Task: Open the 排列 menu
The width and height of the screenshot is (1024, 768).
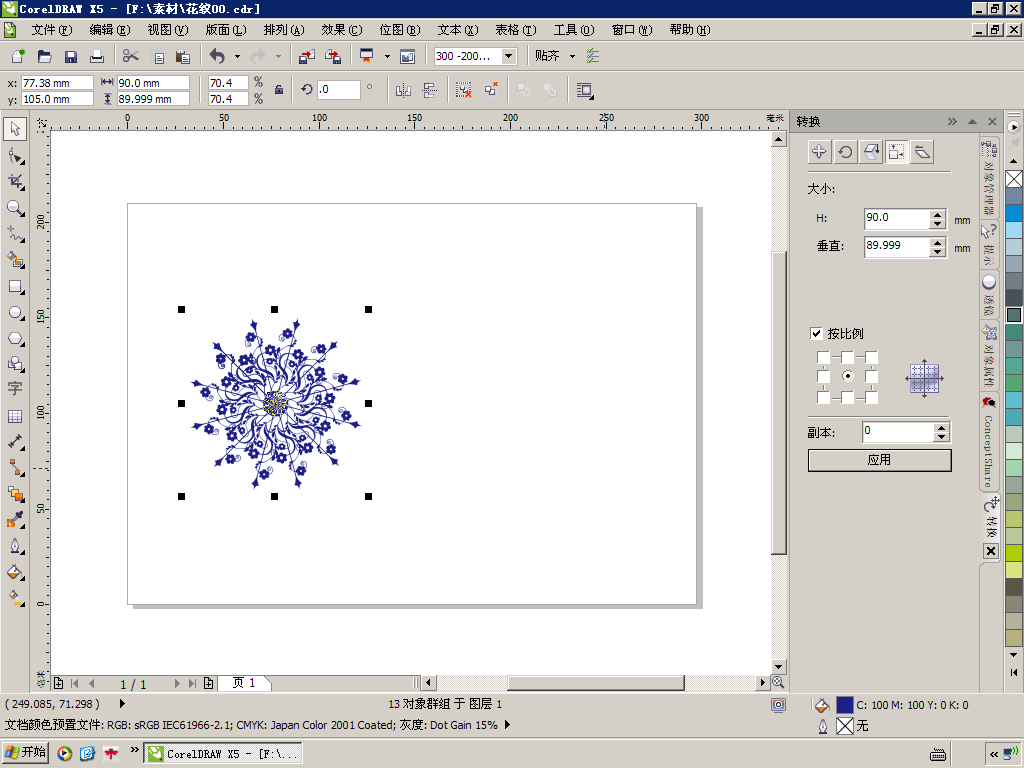Action: [284, 30]
